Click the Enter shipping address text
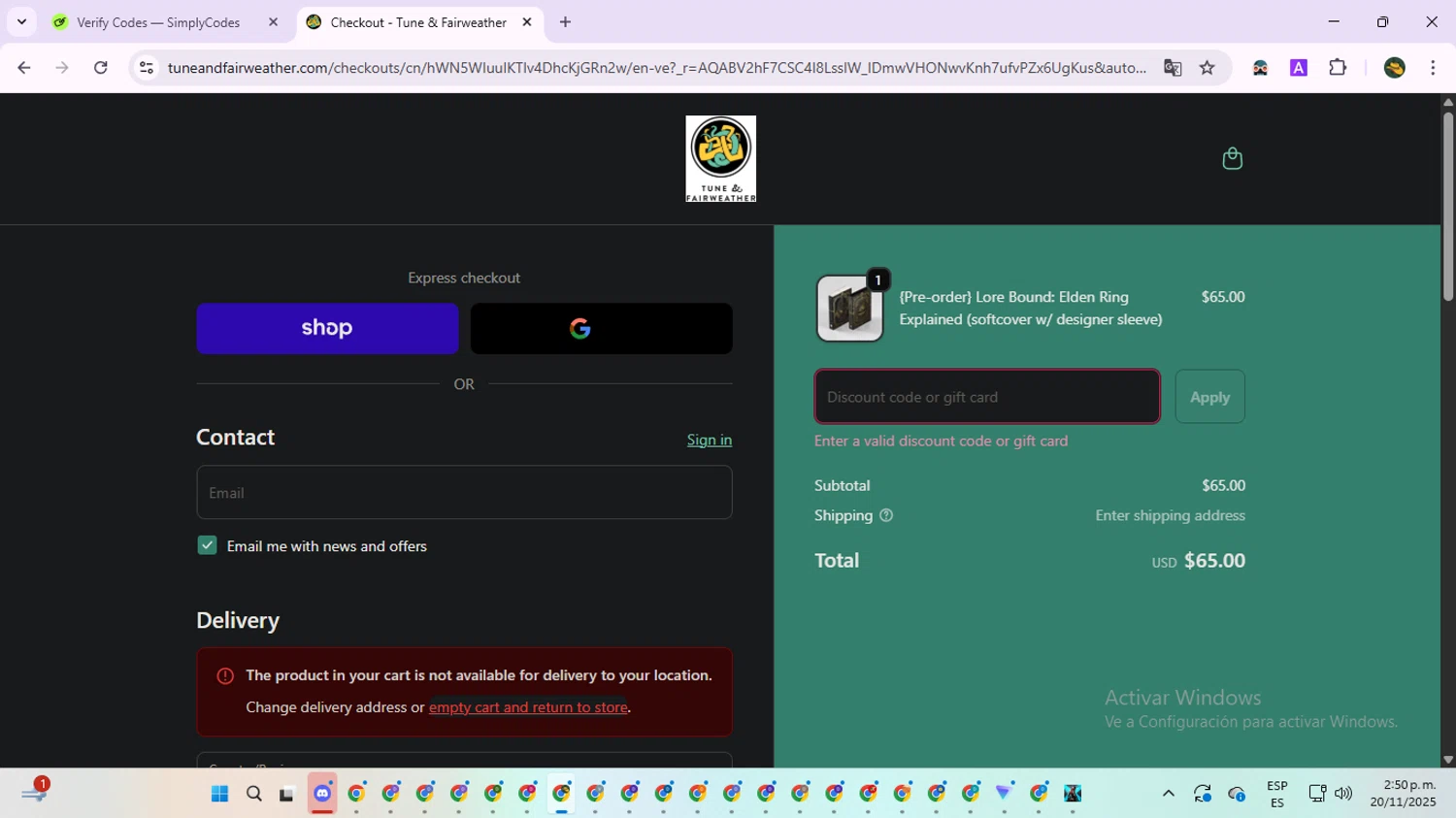This screenshot has width=1456, height=818. (1170, 515)
